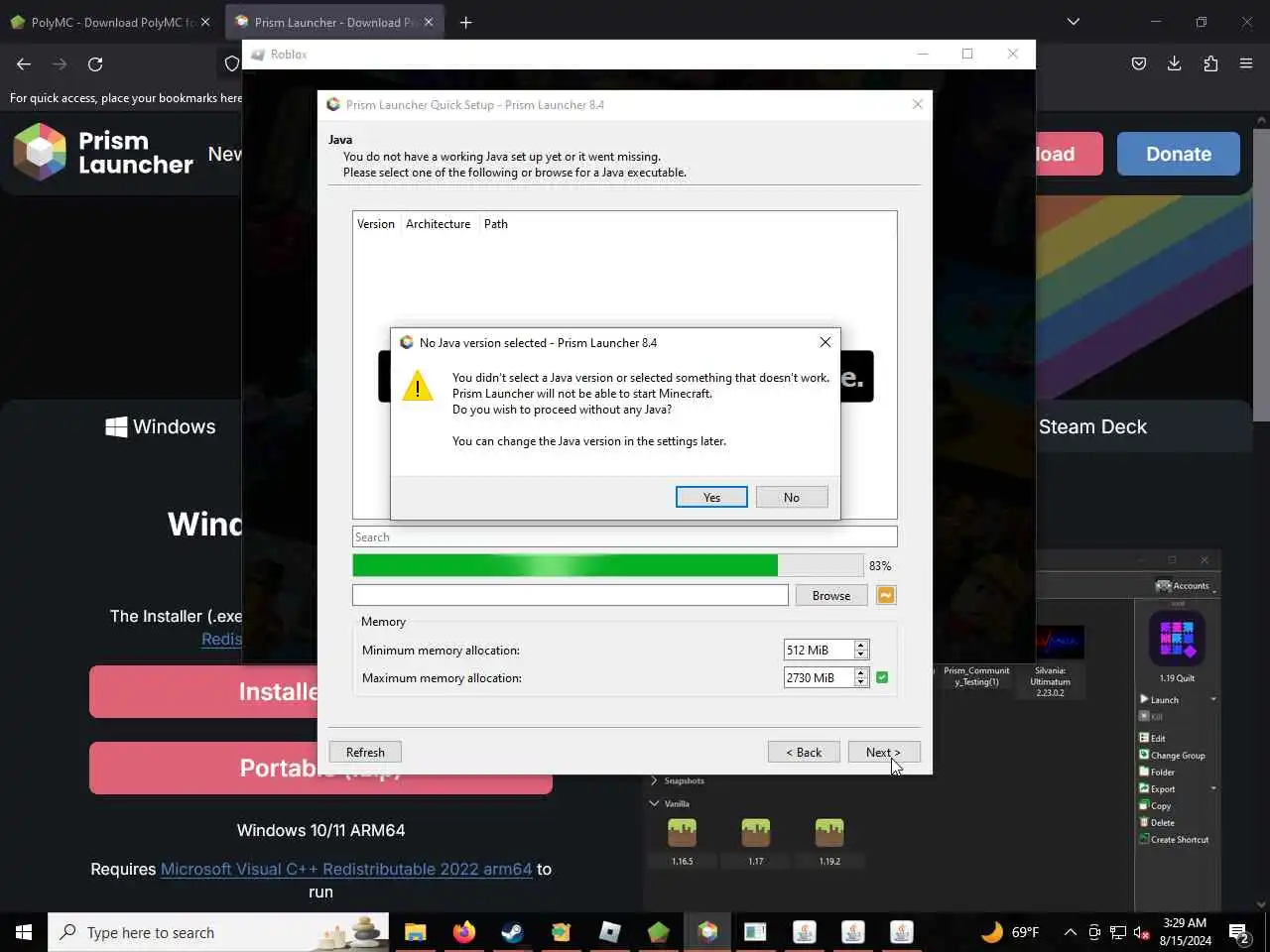Click the Donate button on the website
Image resolution: width=1270 pixels, height=952 pixels.
coord(1179,154)
